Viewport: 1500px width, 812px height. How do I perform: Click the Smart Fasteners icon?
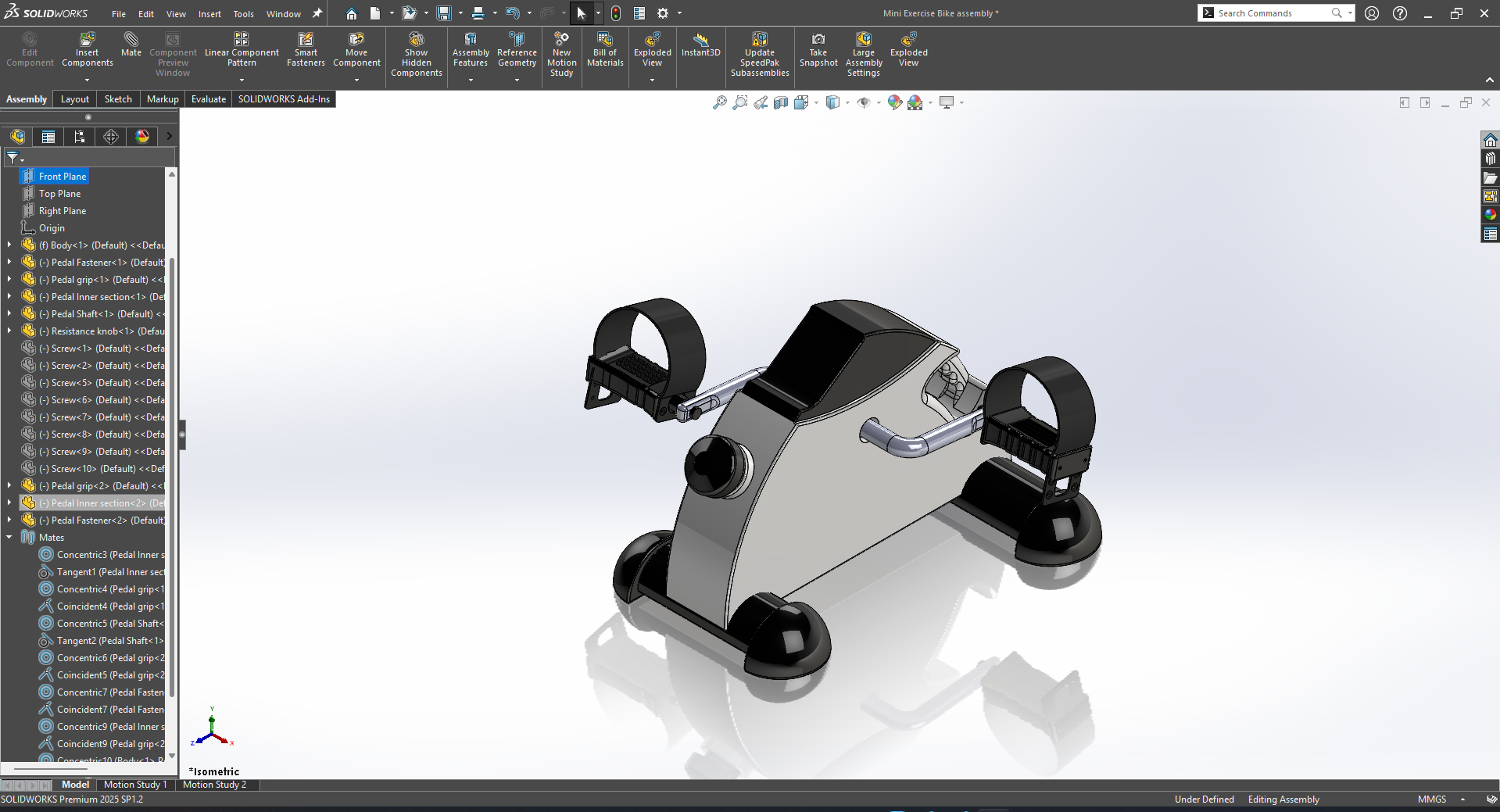[x=306, y=41]
